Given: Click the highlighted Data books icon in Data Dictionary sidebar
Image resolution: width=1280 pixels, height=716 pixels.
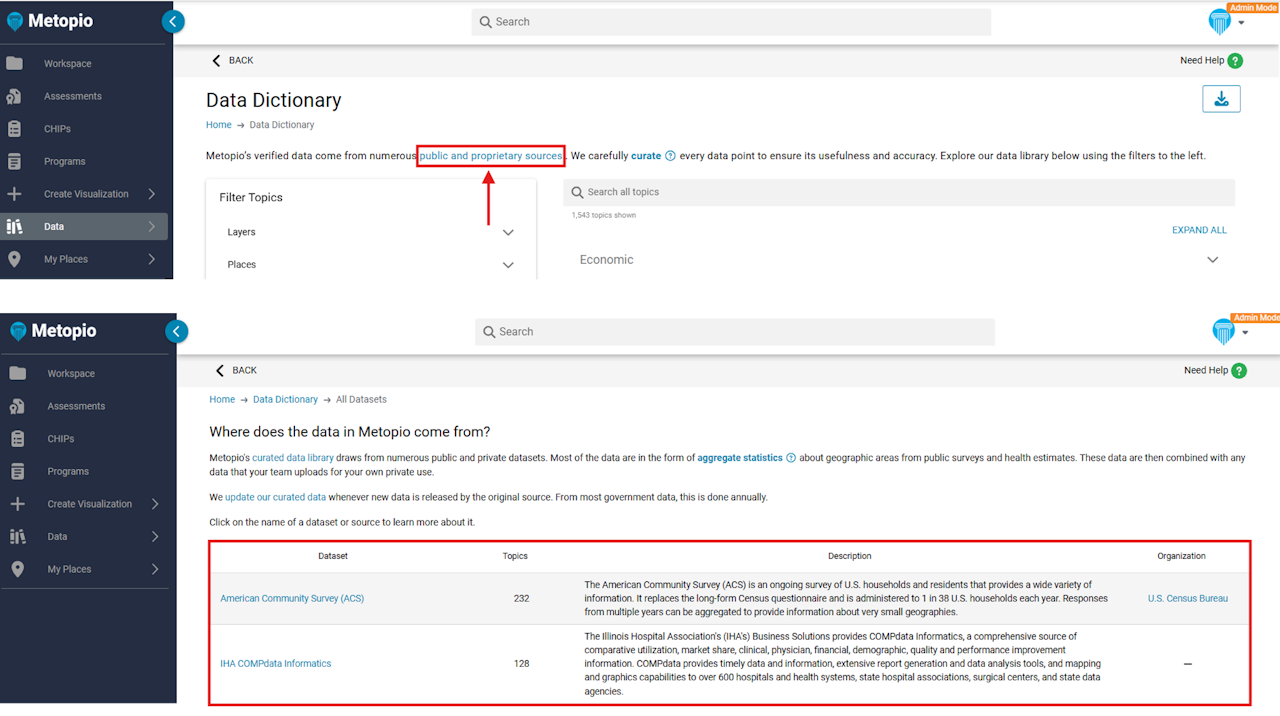Looking at the screenshot, I should tap(14, 227).
